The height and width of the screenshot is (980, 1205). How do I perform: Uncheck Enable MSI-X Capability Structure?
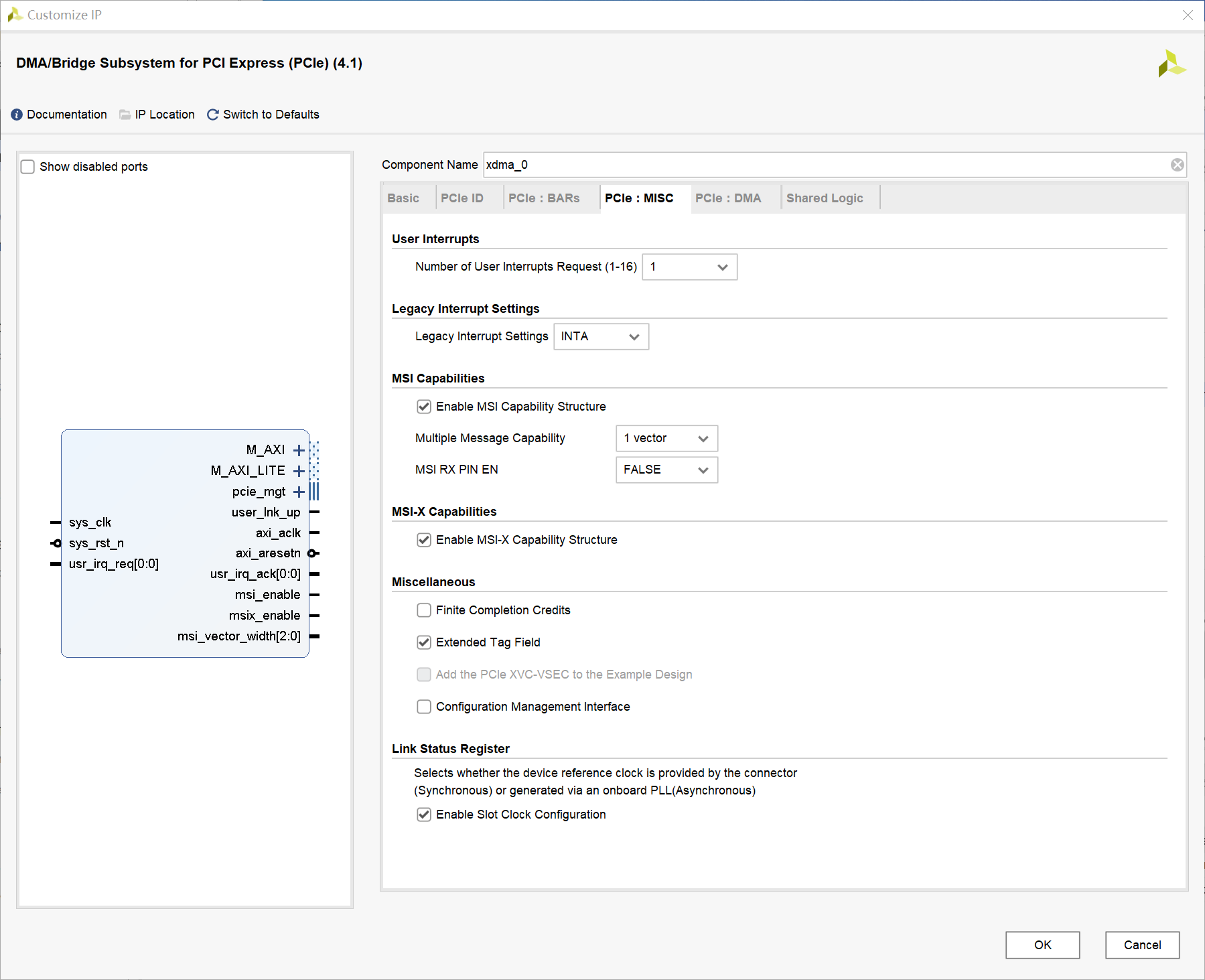(x=424, y=540)
